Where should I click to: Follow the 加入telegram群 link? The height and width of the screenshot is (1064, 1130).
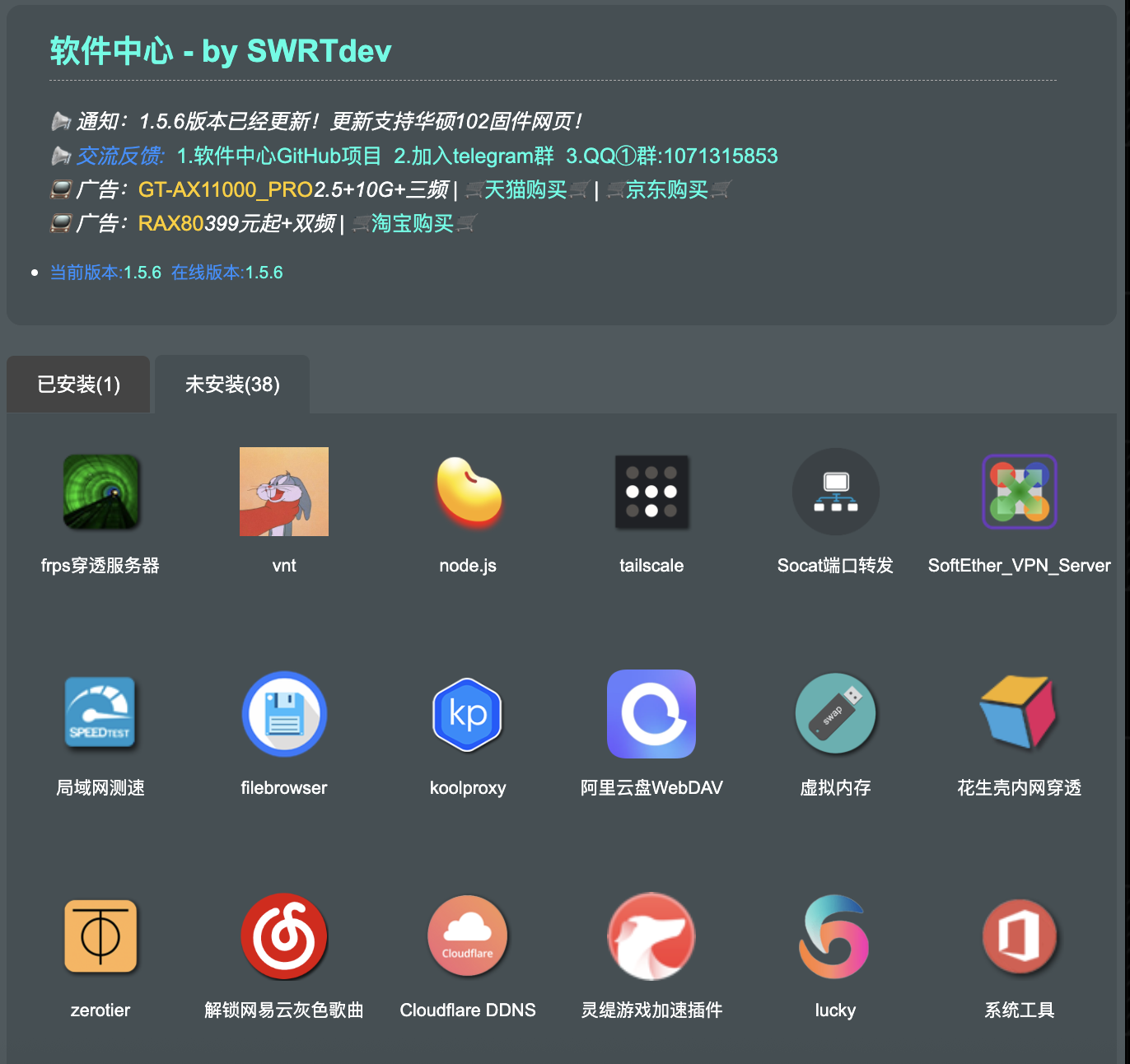[474, 156]
